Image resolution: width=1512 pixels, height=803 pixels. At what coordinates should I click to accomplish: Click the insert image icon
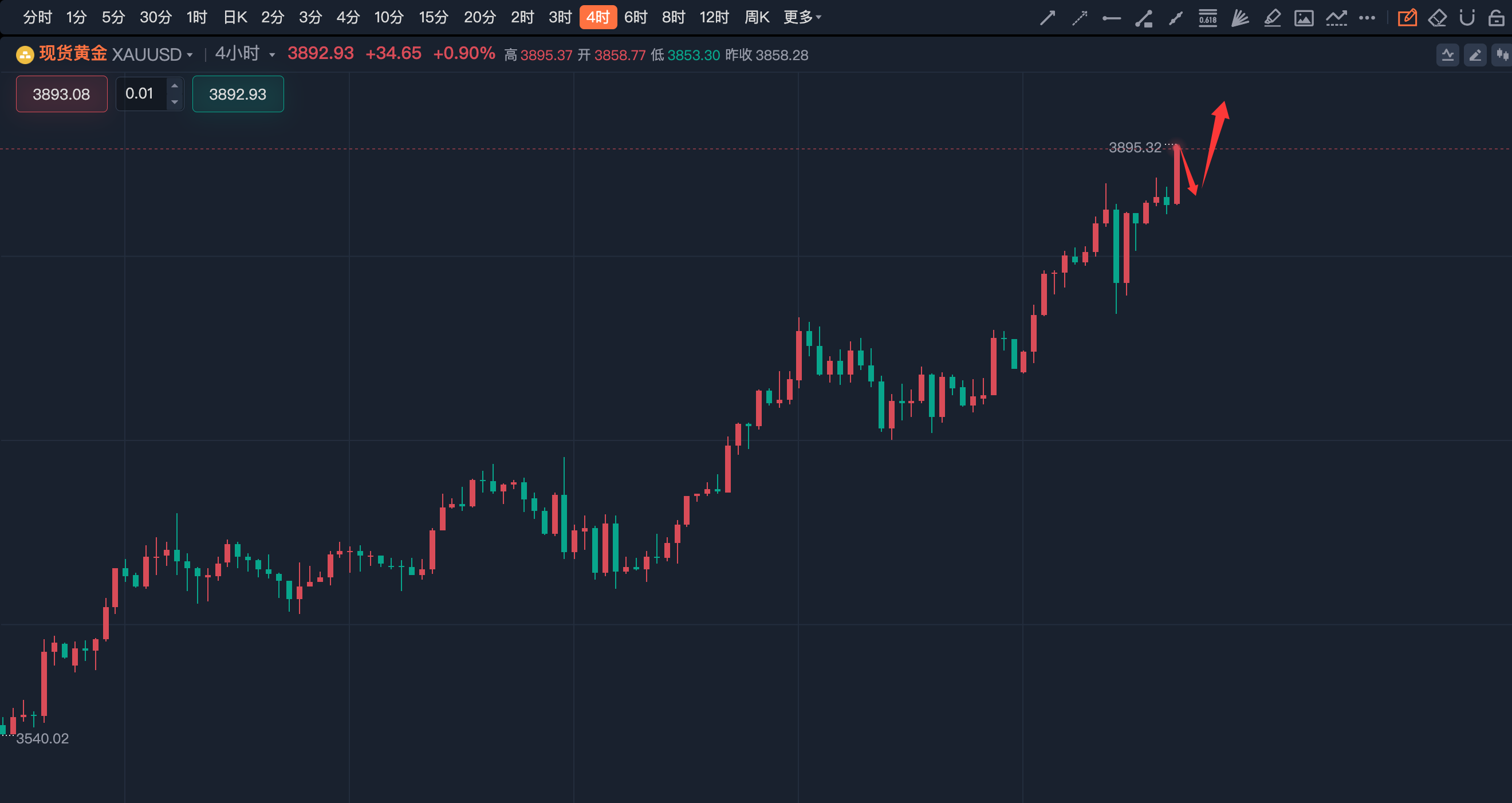pos(1304,18)
